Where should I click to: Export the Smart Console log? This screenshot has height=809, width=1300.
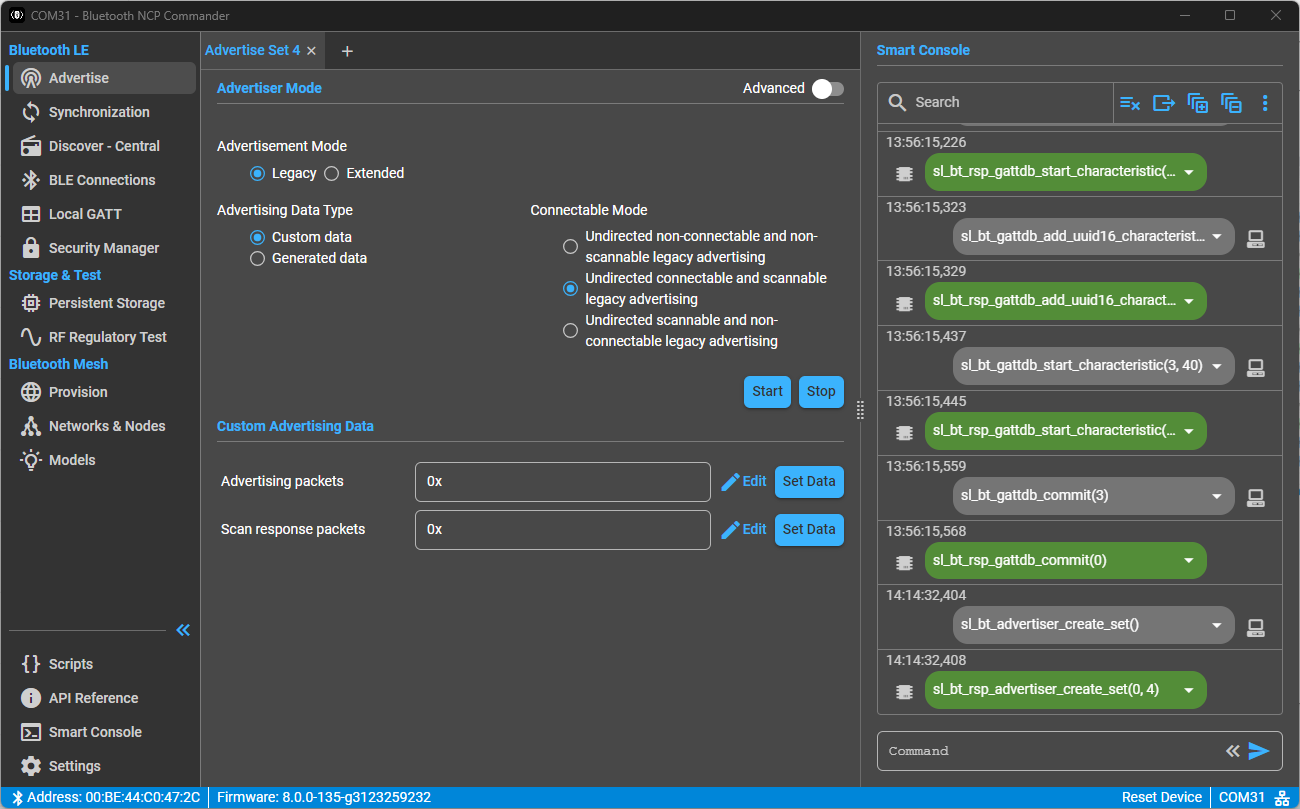(1164, 103)
